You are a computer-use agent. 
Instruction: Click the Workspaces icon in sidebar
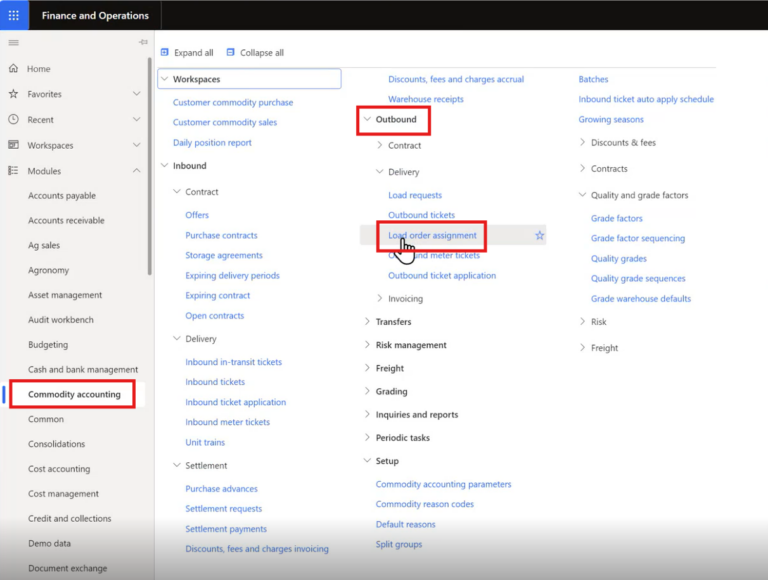pos(13,145)
